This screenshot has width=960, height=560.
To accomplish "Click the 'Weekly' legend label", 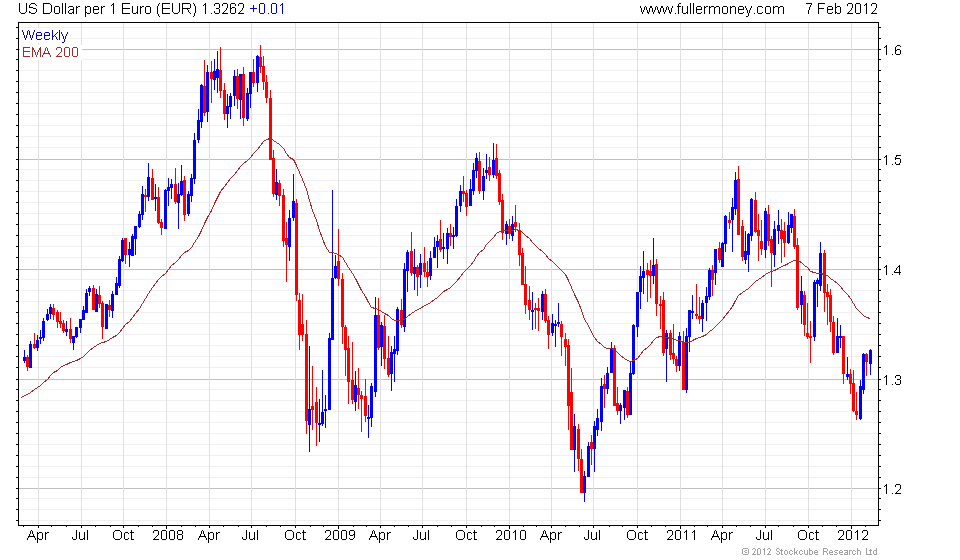I will pyautogui.click(x=45, y=35).
